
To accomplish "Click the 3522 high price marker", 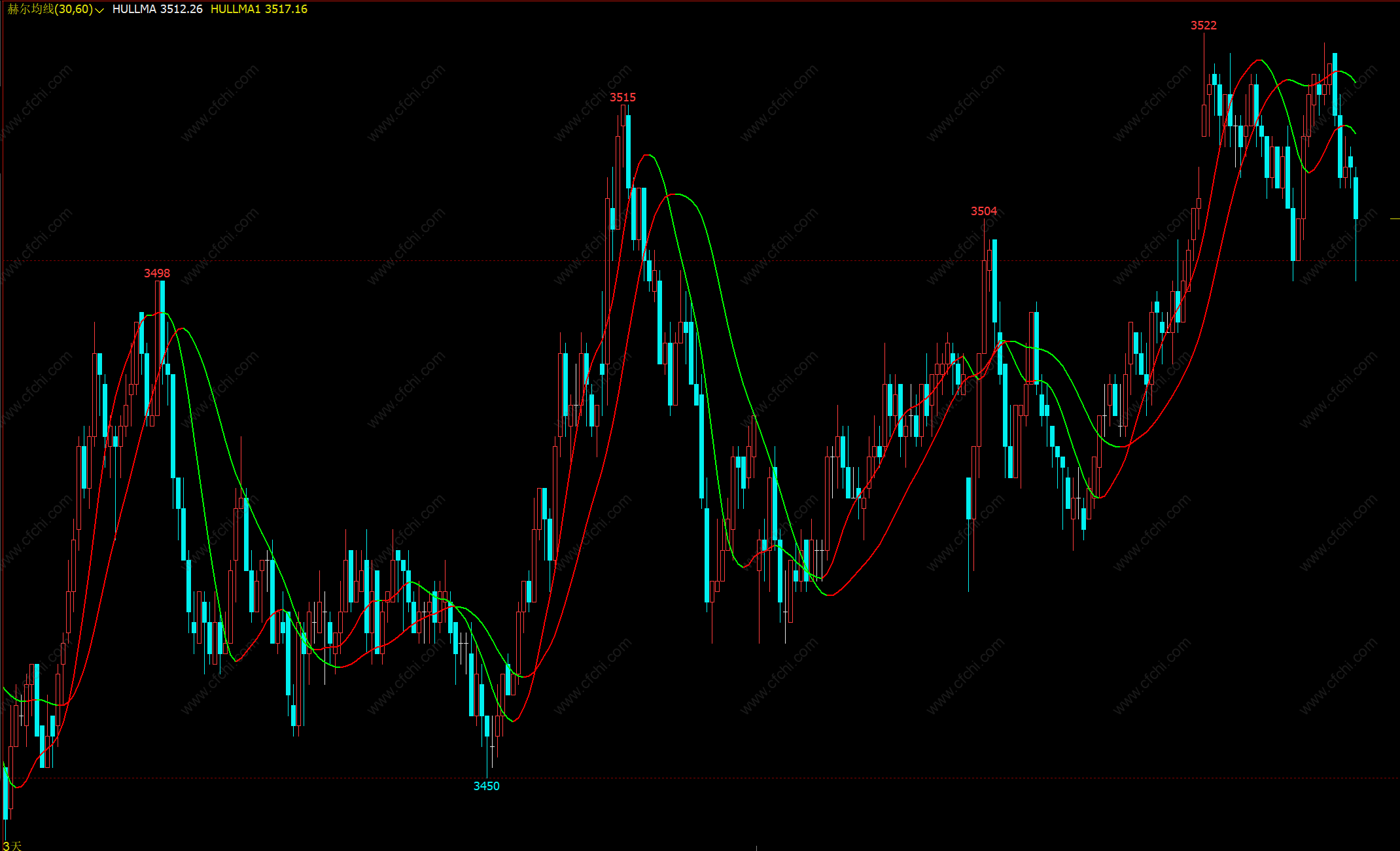I will coord(1203,26).
